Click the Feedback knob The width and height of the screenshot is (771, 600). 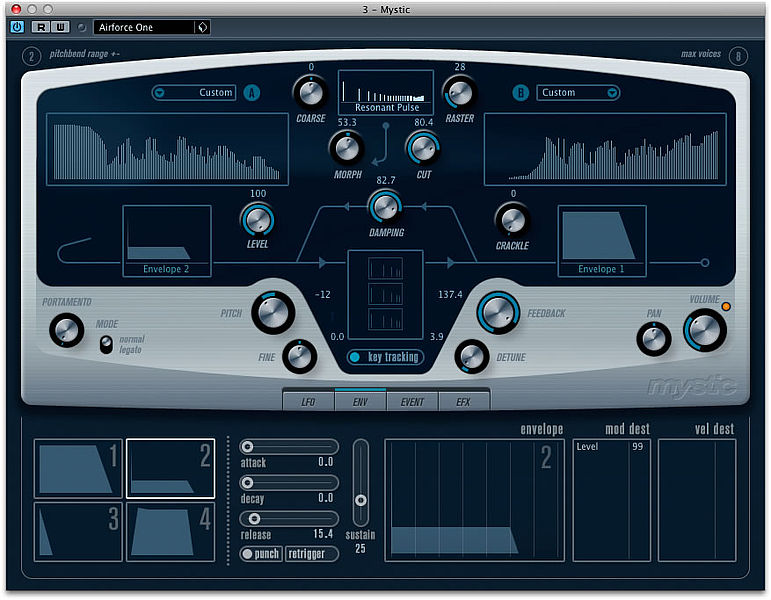point(498,313)
